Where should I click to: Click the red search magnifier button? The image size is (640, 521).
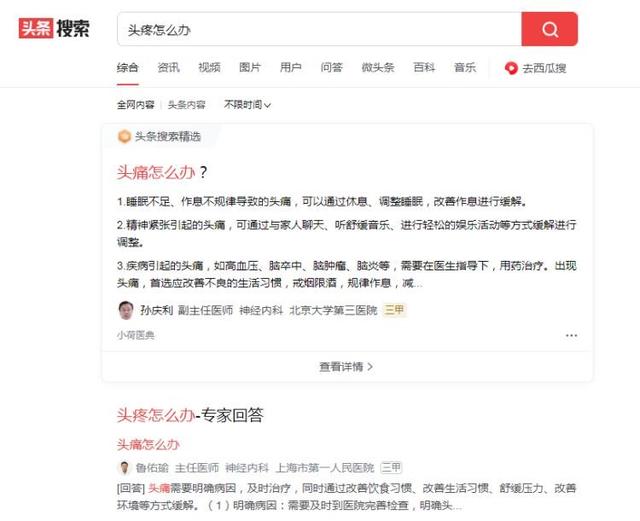549,29
